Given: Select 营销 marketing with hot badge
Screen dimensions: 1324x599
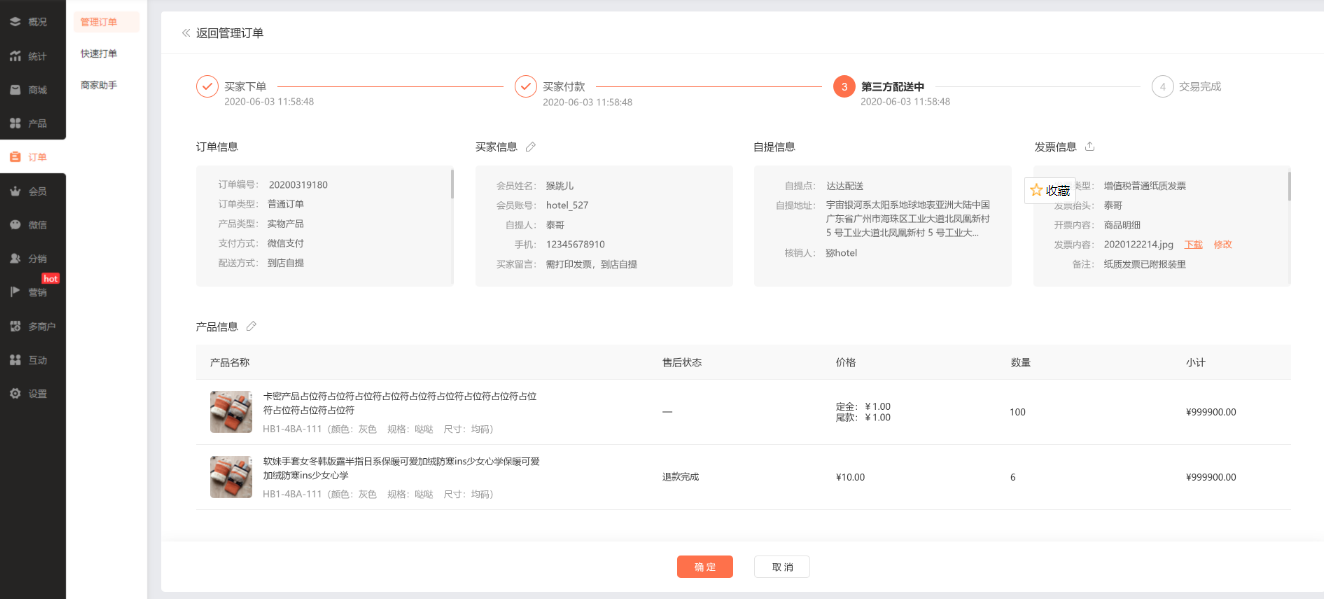Looking at the screenshot, I should [x=32, y=292].
